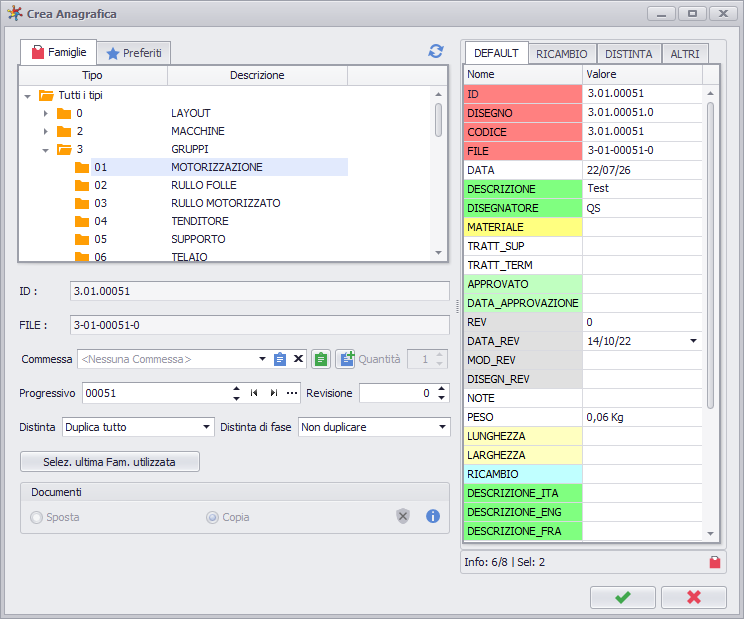The width and height of the screenshot is (744, 619).
Task: Click the PESO value 0,06 Kg
Action: click(x=642, y=417)
